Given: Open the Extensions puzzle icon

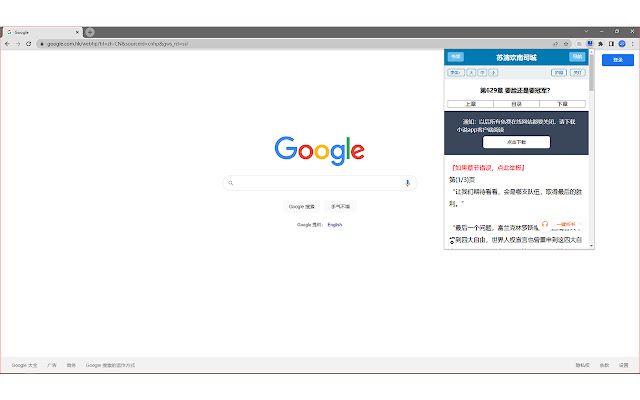Looking at the screenshot, I should click(600, 44).
